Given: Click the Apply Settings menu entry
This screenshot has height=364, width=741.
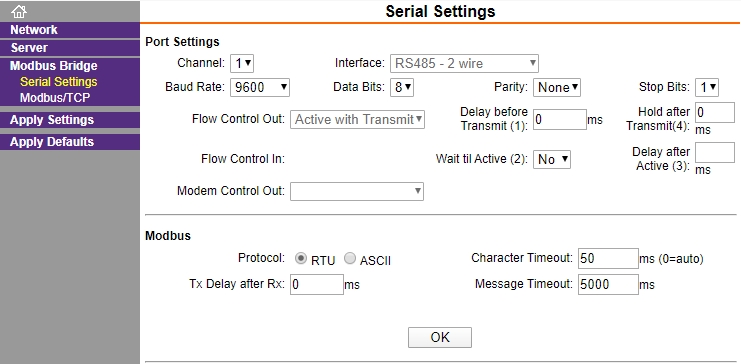Looking at the screenshot, I should [x=70, y=120].
